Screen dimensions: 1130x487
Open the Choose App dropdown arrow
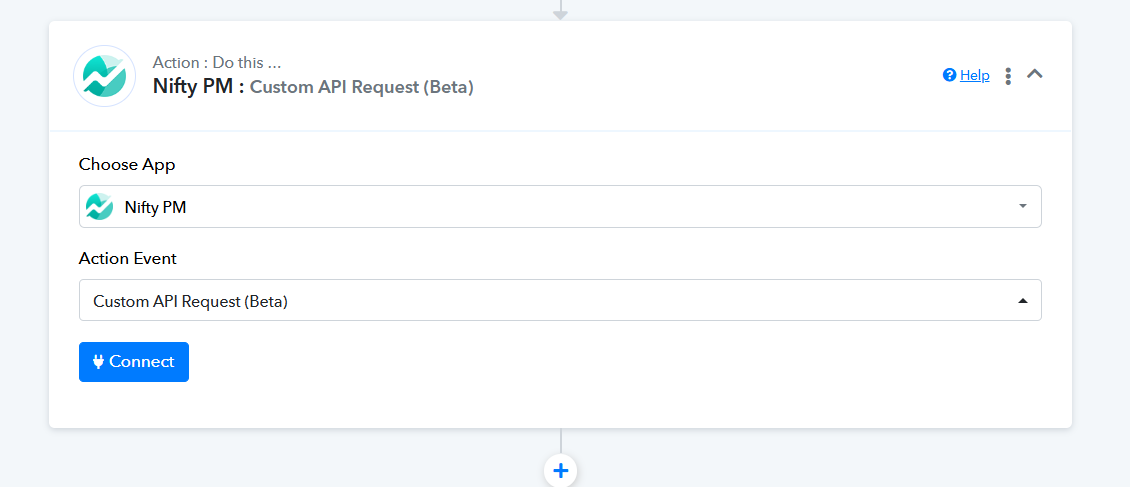(x=1022, y=207)
